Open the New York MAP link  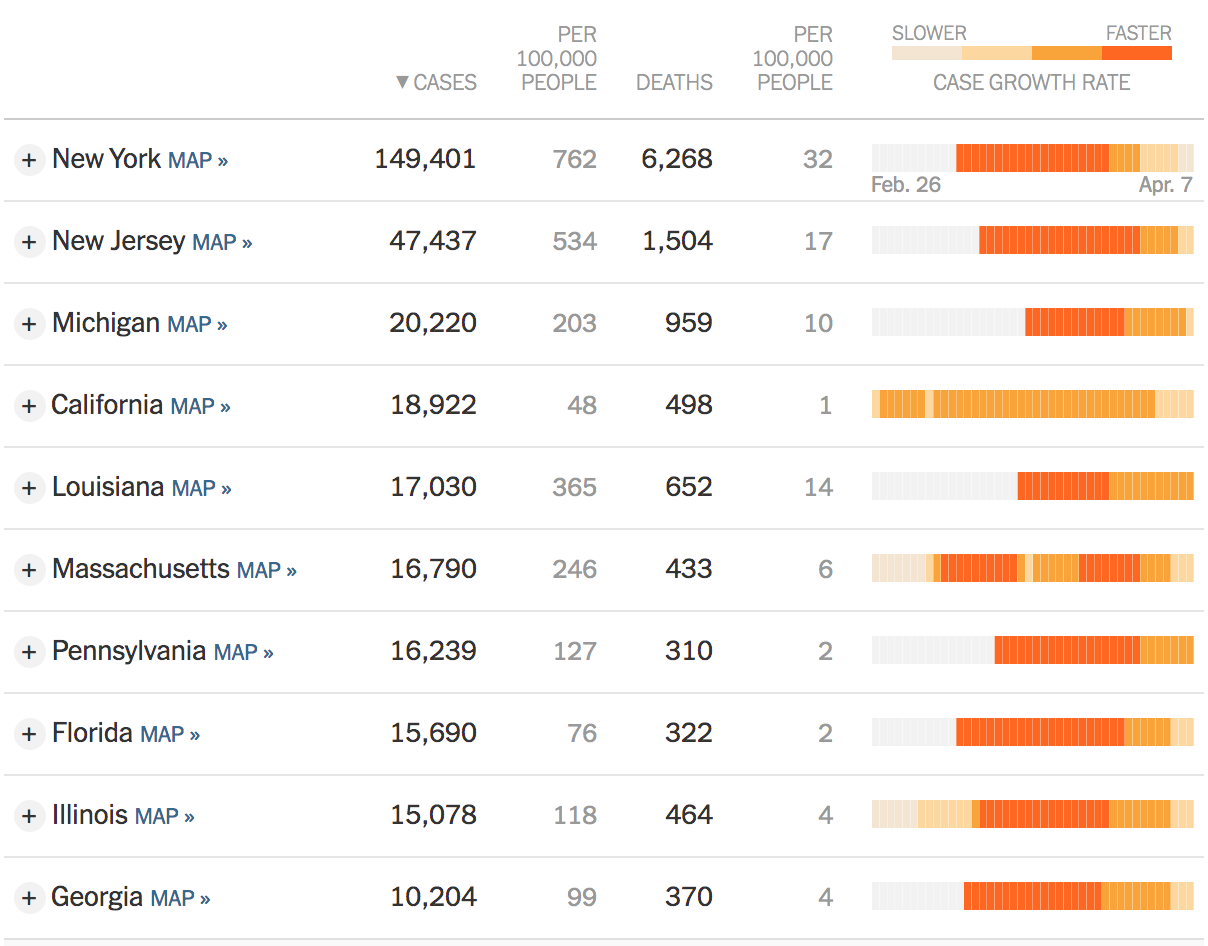coord(197,160)
